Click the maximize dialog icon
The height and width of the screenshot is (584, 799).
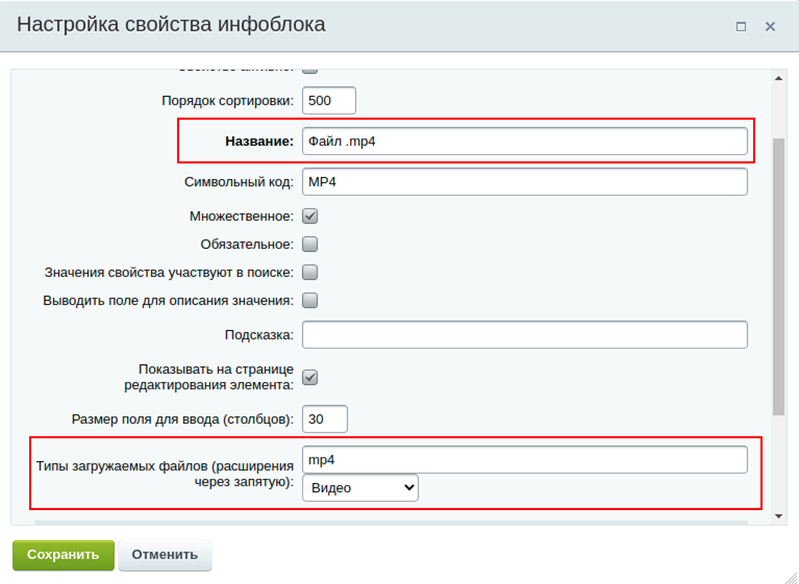point(741,27)
